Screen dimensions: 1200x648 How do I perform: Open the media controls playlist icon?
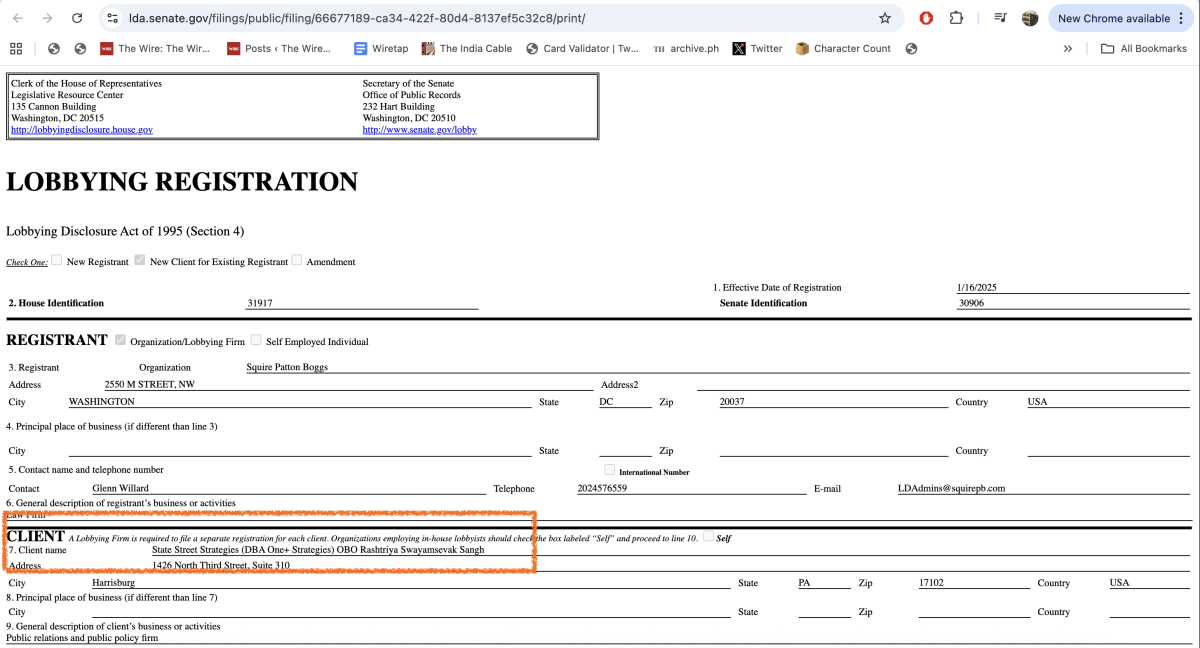pyautogui.click(x=1000, y=18)
